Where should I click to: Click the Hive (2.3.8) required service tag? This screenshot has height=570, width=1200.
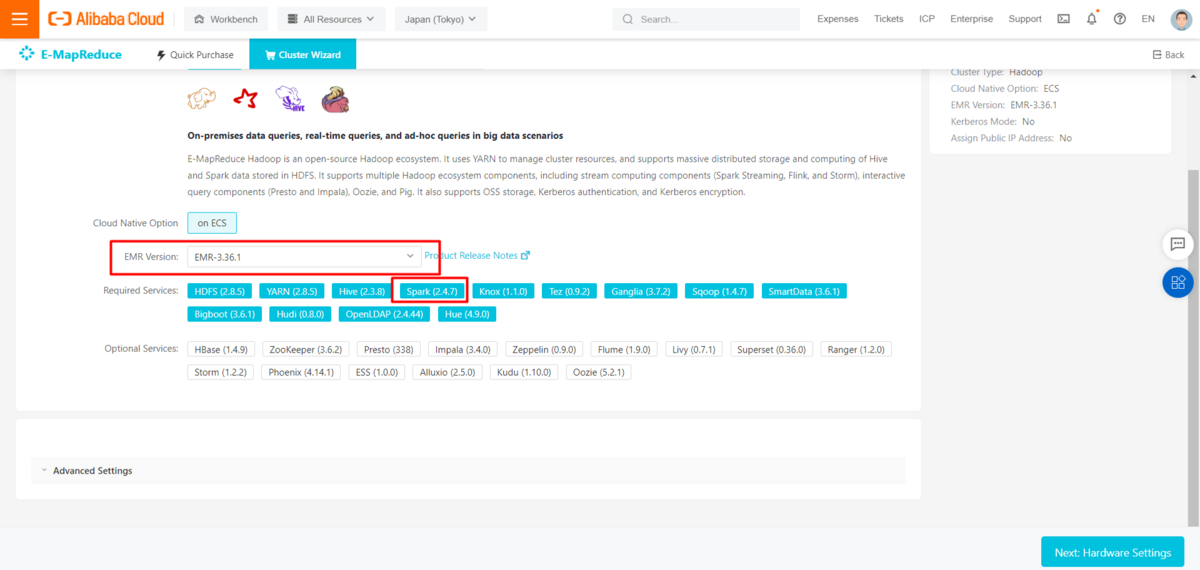pyautogui.click(x=361, y=291)
